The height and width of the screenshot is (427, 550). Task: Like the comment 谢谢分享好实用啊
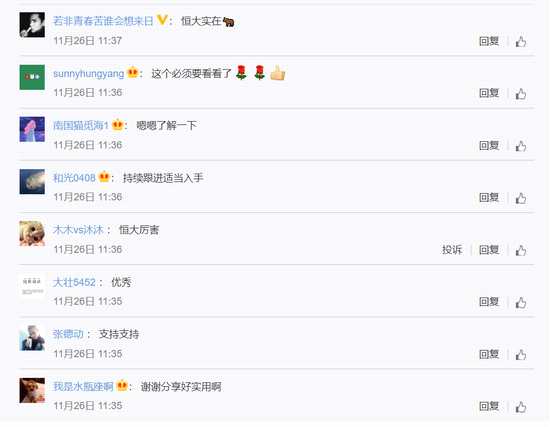521,407
